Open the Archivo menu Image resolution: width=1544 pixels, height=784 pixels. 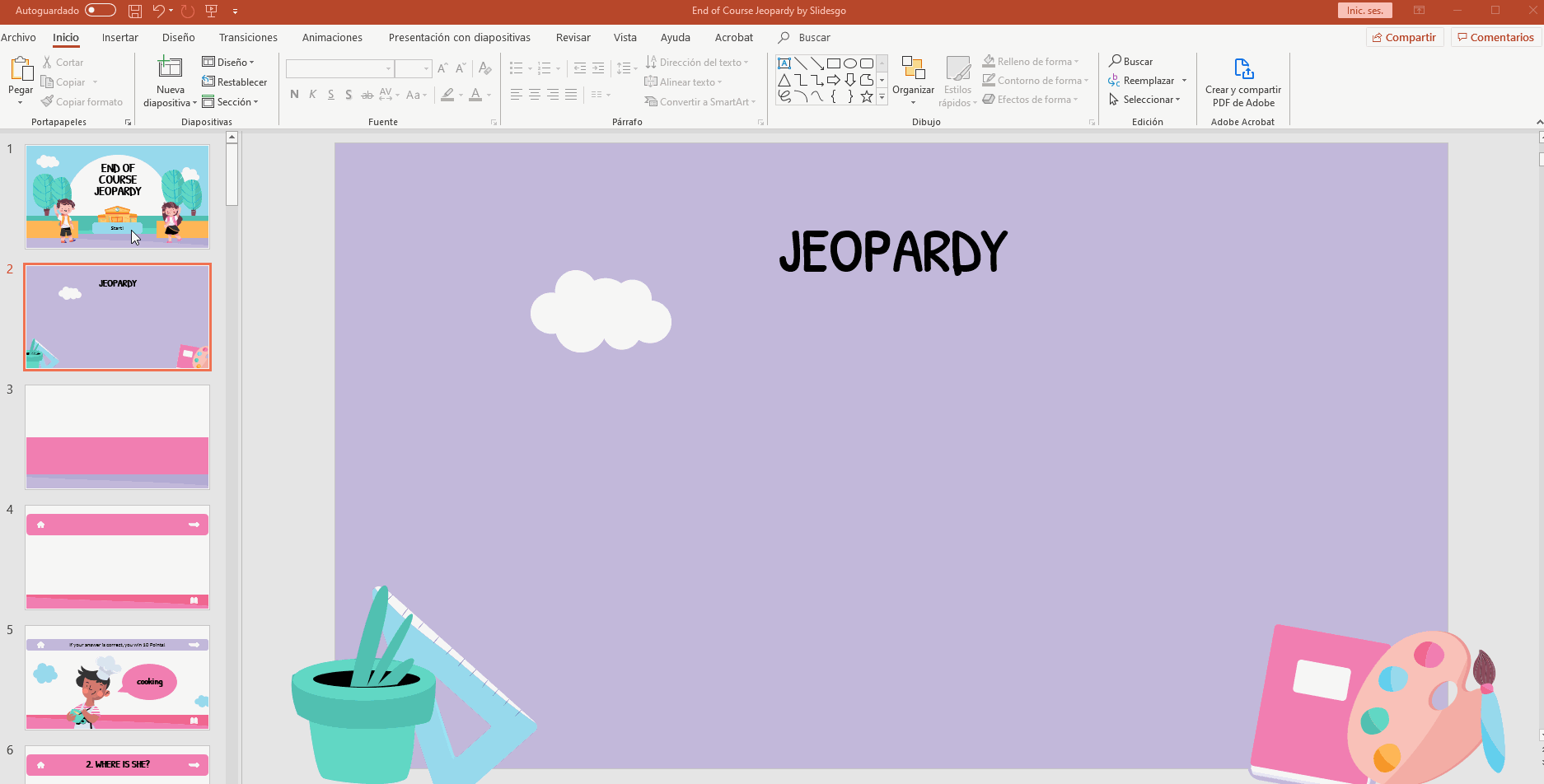[18, 37]
